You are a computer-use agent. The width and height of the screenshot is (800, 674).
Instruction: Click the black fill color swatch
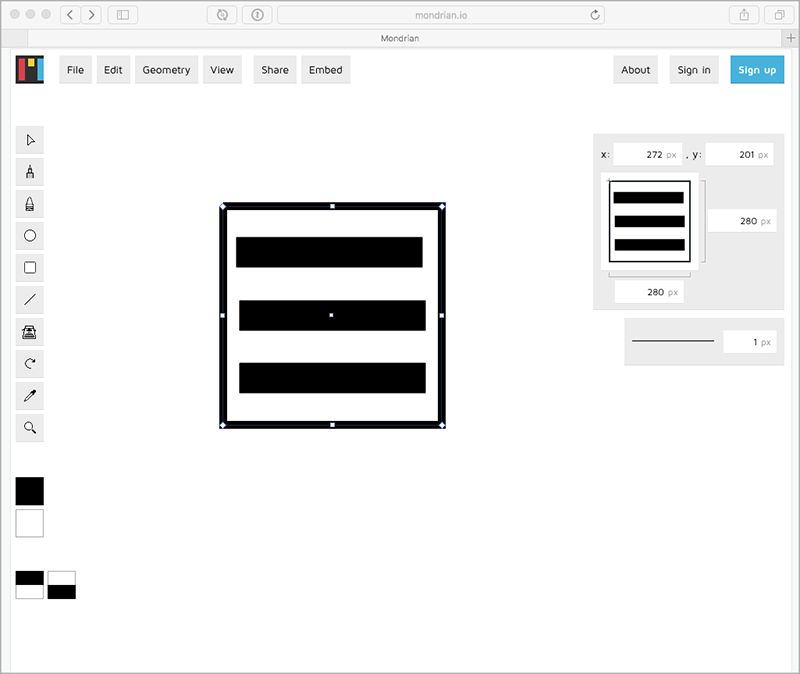click(30, 491)
